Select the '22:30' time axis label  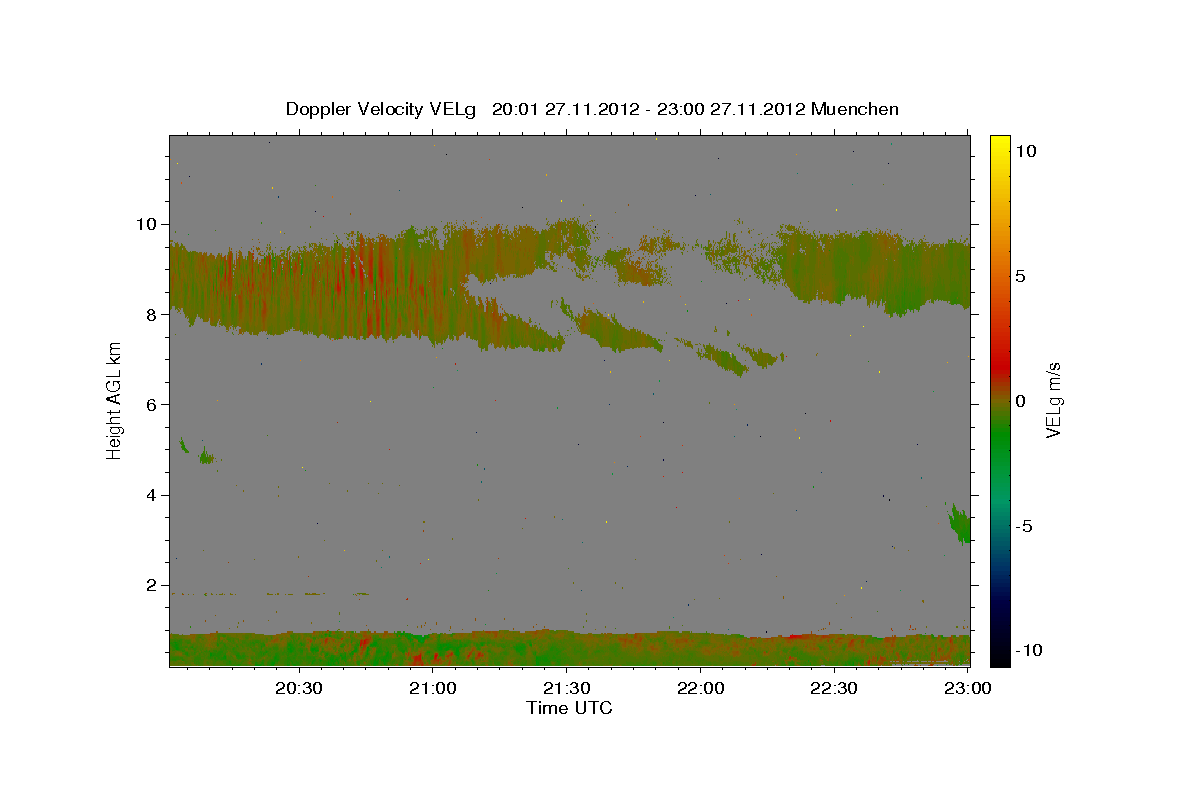click(x=834, y=688)
